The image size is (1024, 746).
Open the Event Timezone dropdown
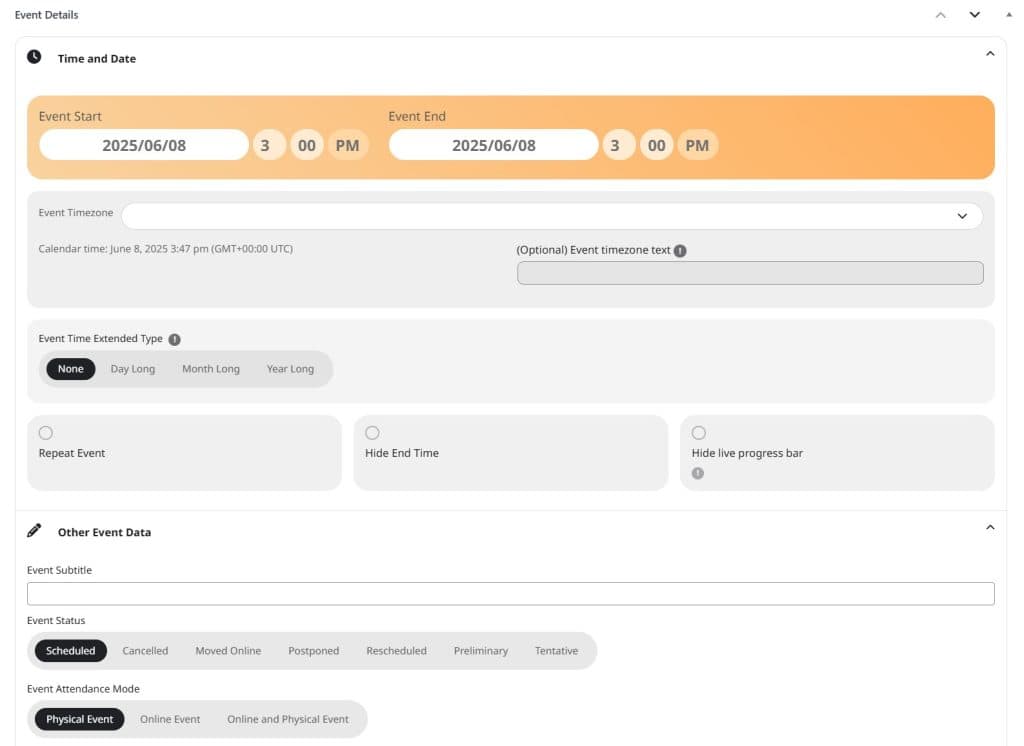click(x=552, y=216)
